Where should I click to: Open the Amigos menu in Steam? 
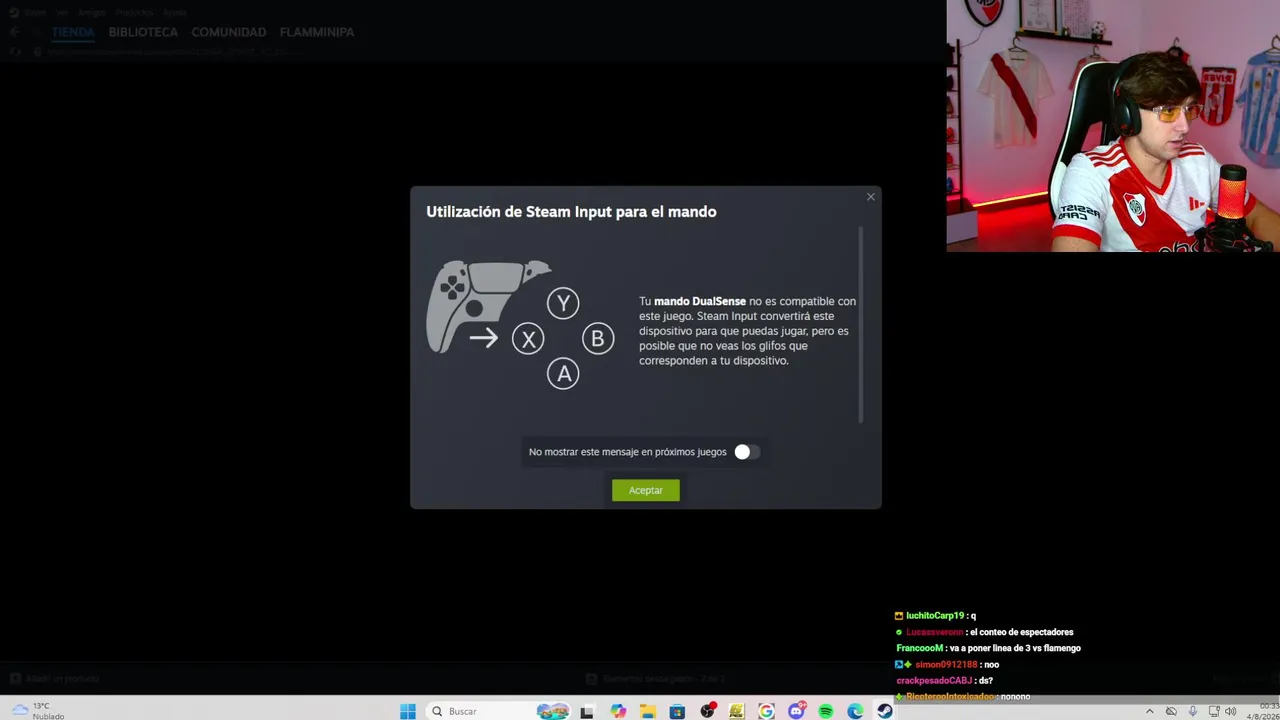click(x=92, y=13)
